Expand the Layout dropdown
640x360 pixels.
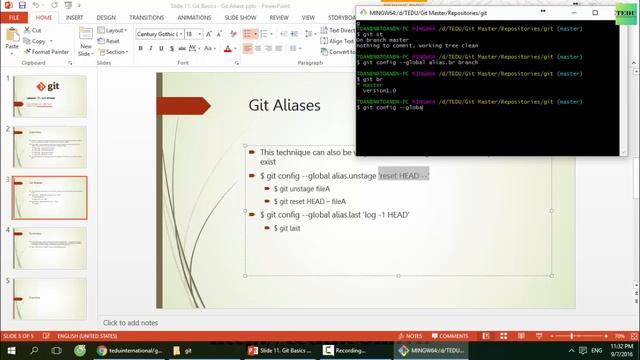pos(112,30)
